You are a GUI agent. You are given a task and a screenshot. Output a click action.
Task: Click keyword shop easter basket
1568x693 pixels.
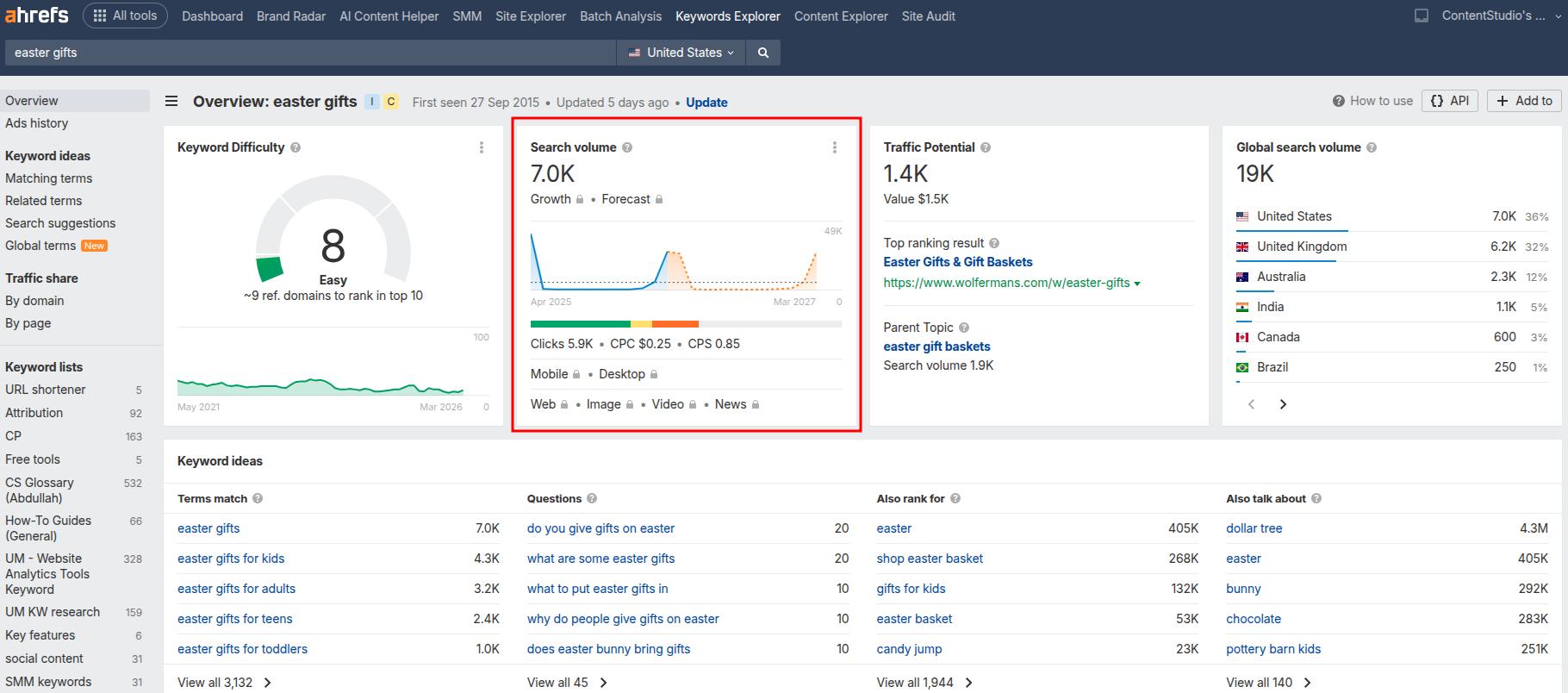pos(930,559)
